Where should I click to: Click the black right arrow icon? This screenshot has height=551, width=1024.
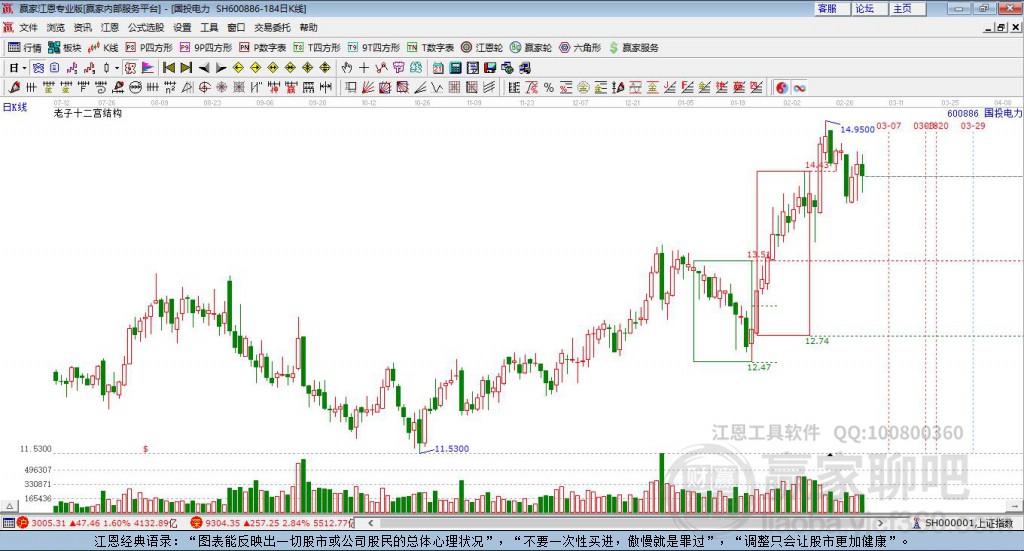point(221,68)
